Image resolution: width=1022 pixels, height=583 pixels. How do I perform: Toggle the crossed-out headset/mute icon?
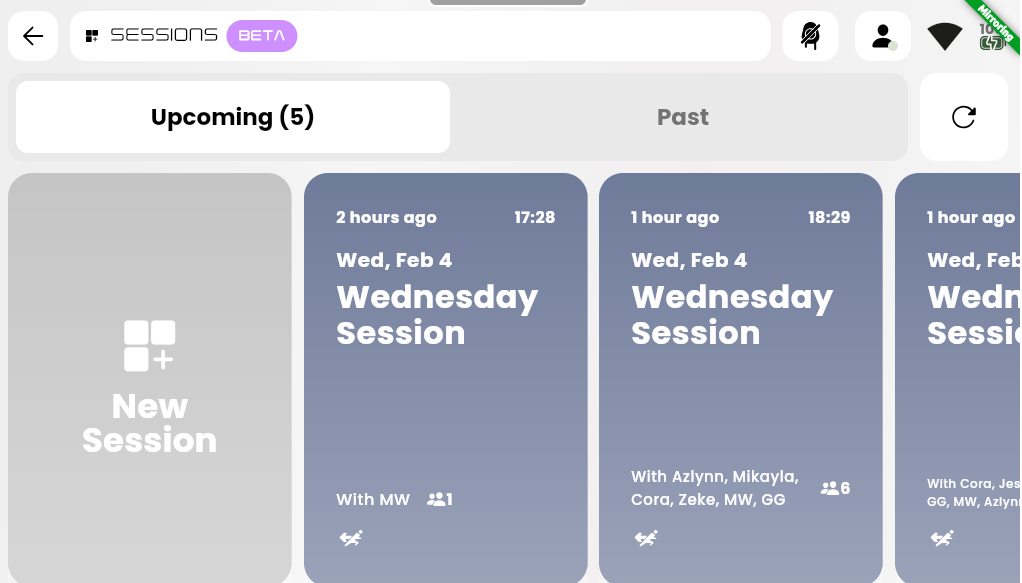810,36
